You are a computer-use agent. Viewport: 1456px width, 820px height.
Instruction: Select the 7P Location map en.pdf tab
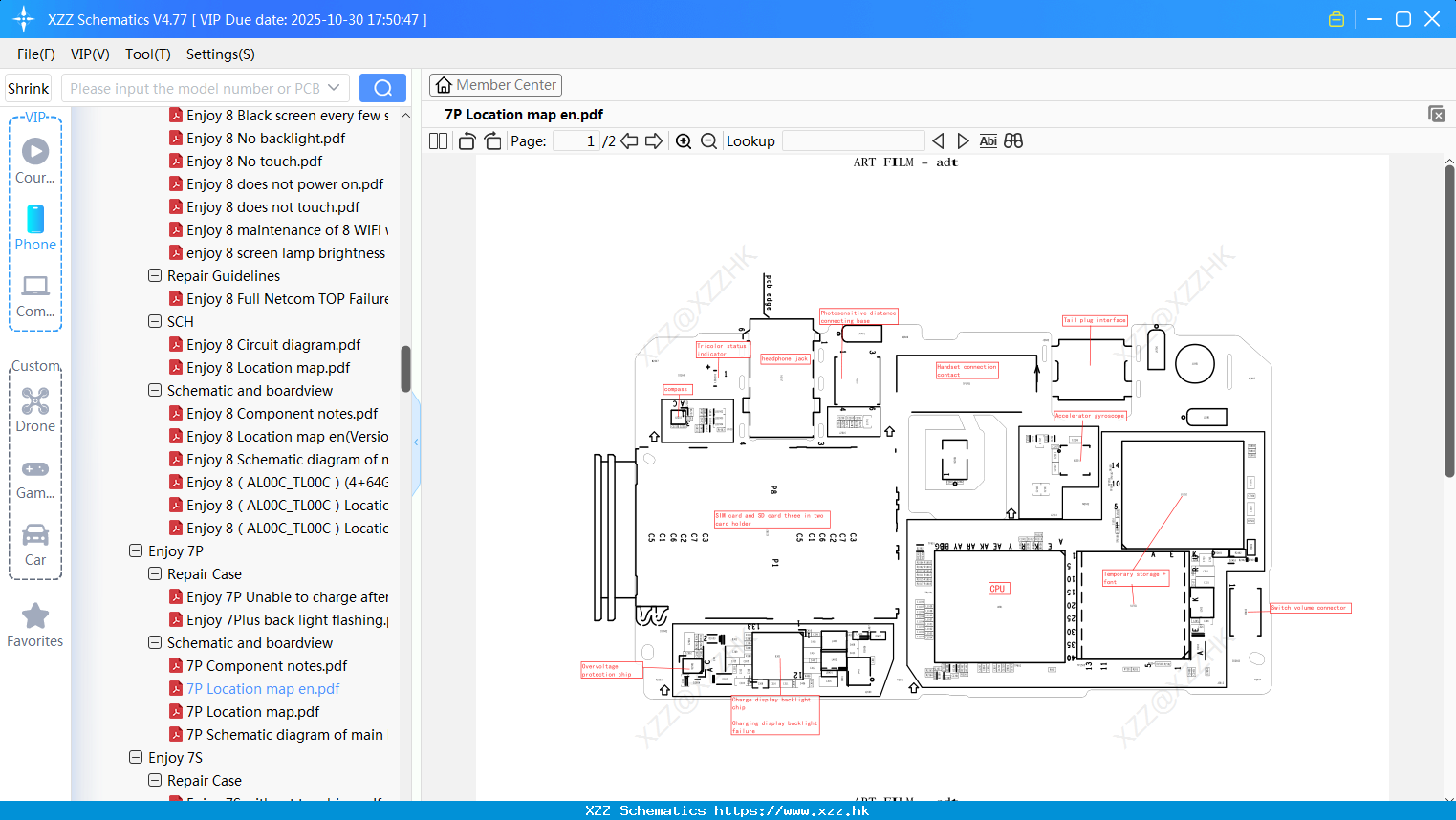point(524,115)
